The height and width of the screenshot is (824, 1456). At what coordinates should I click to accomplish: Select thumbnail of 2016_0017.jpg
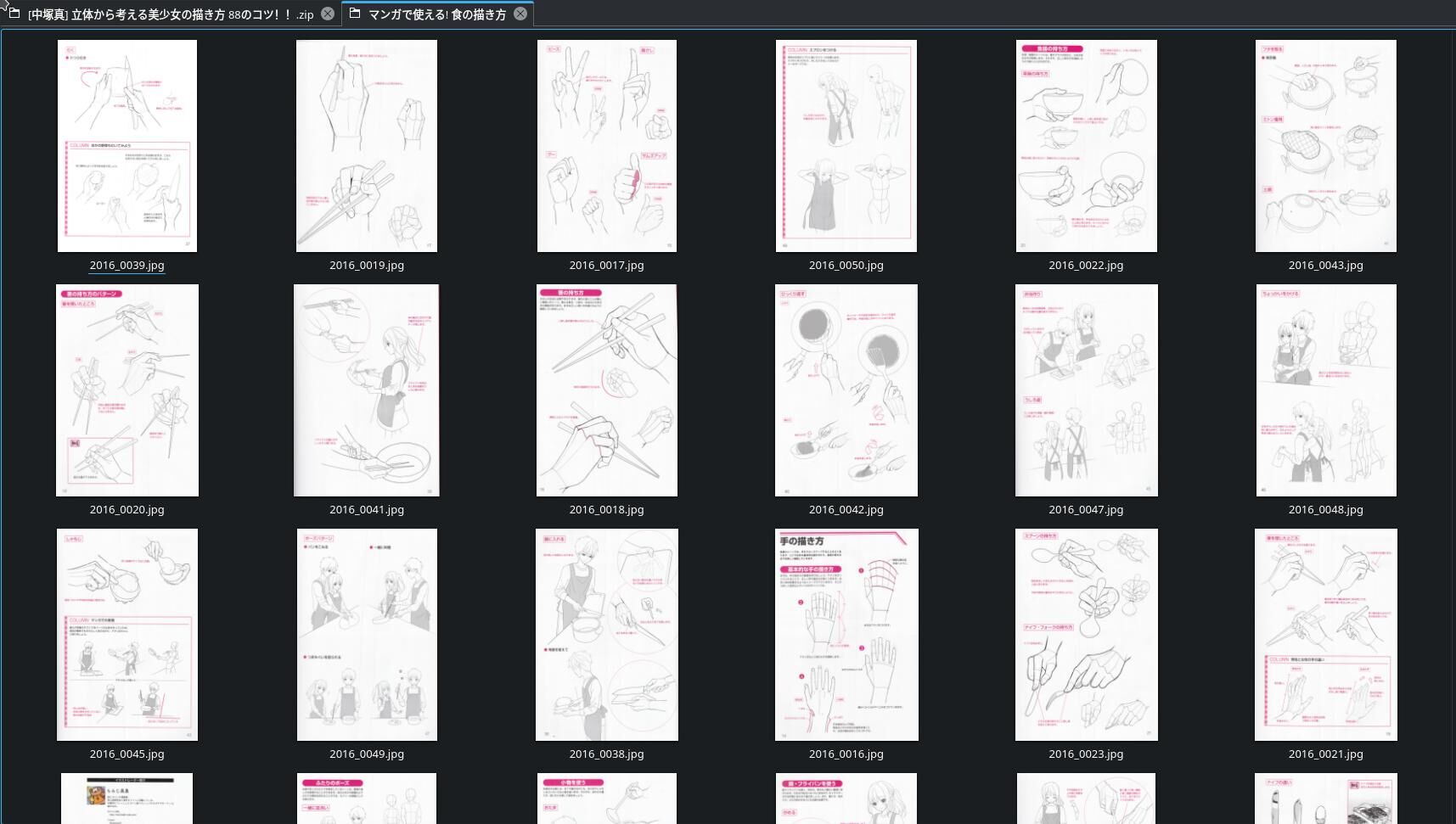(607, 146)
